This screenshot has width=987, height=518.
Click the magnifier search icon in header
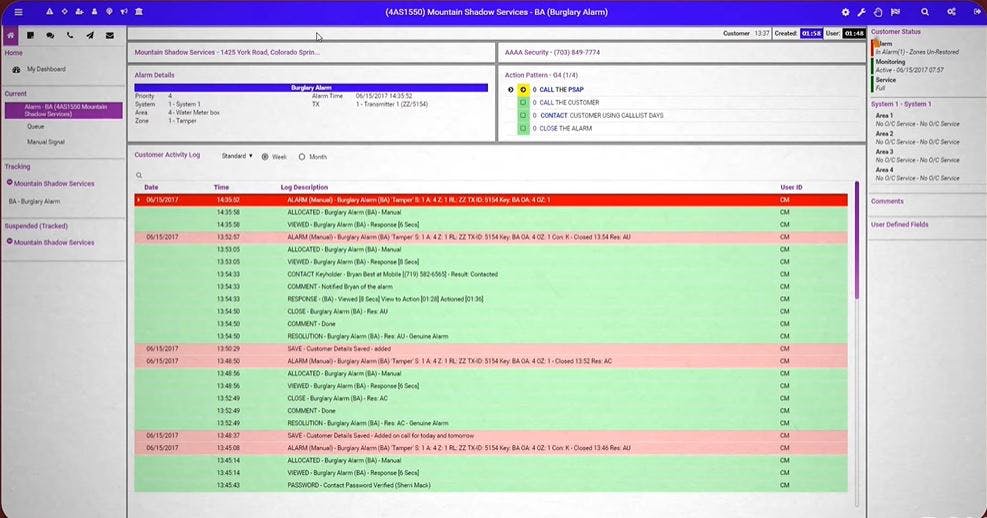(x=925, y=12)
